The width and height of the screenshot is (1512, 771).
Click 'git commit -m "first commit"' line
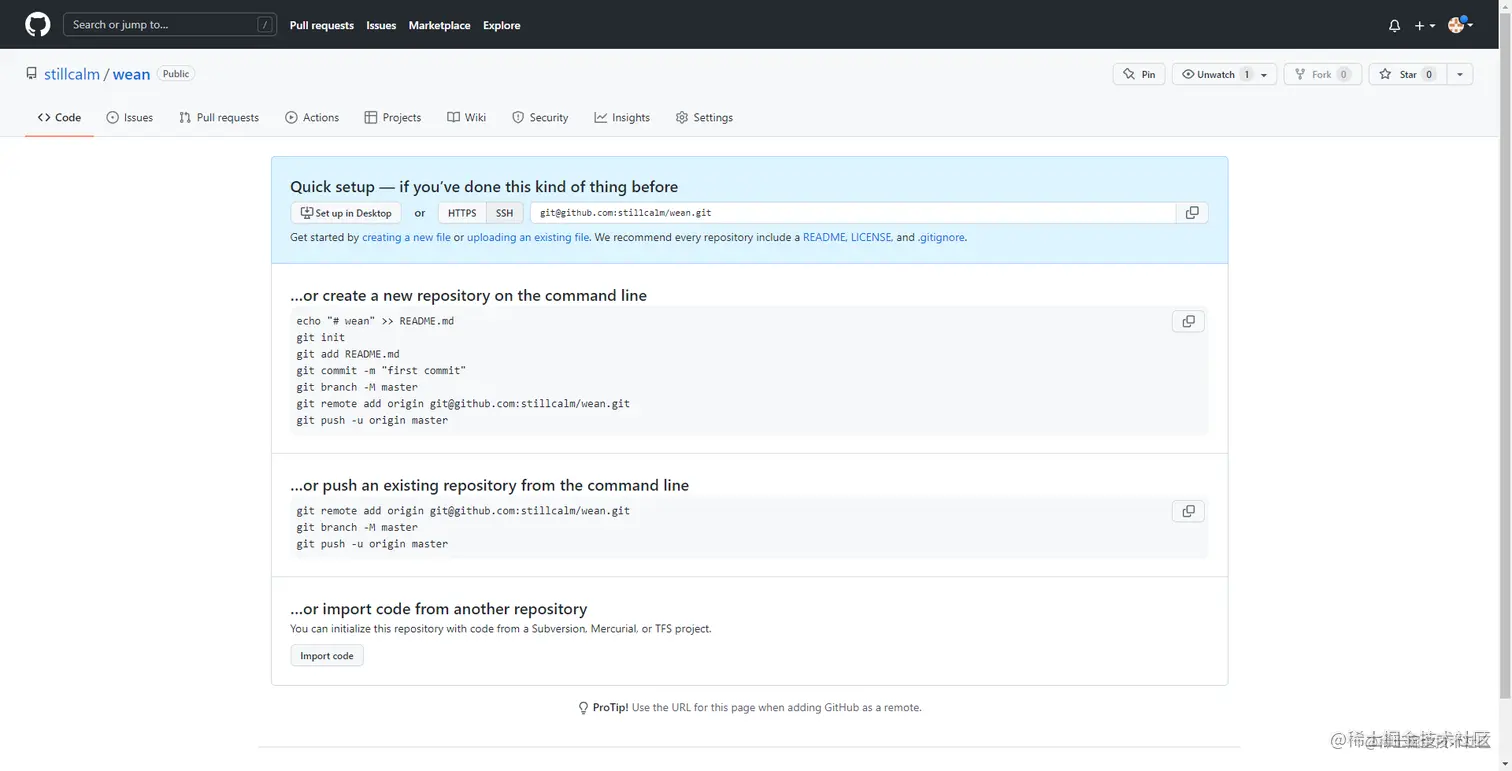[381, 371]
